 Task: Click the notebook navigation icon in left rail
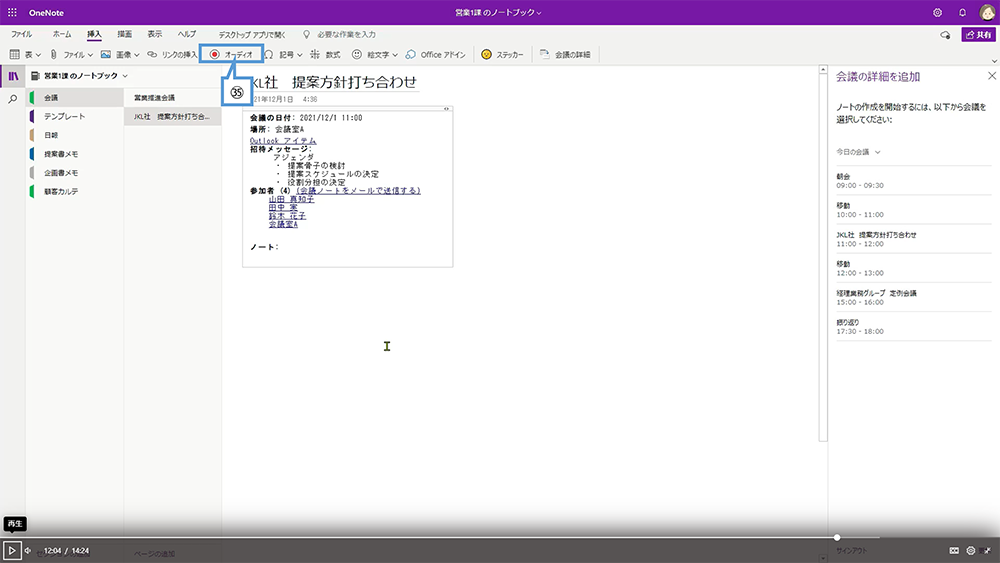click(x=13, y=76)
